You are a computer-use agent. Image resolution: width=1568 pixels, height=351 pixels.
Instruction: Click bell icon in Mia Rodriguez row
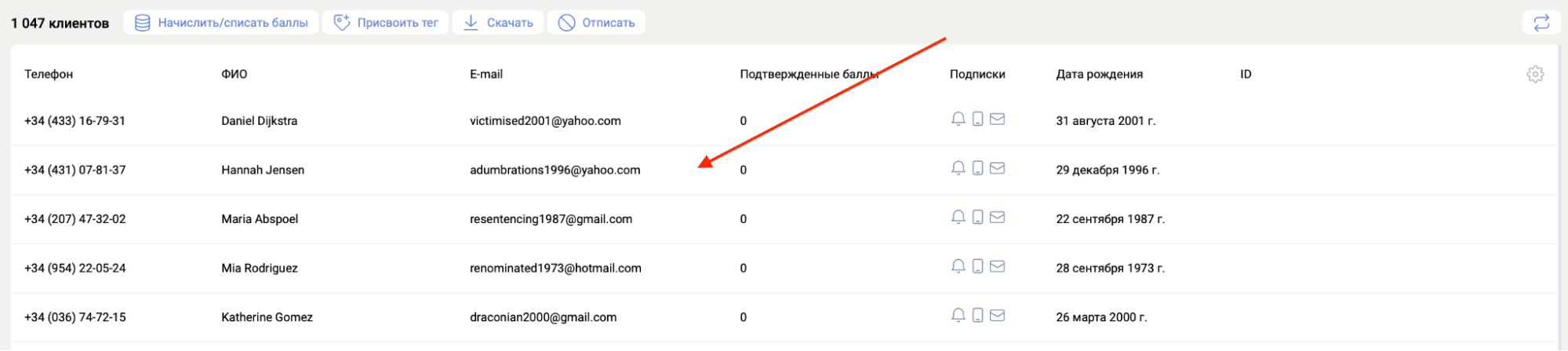pyautogui.click(x=958, y=266)
